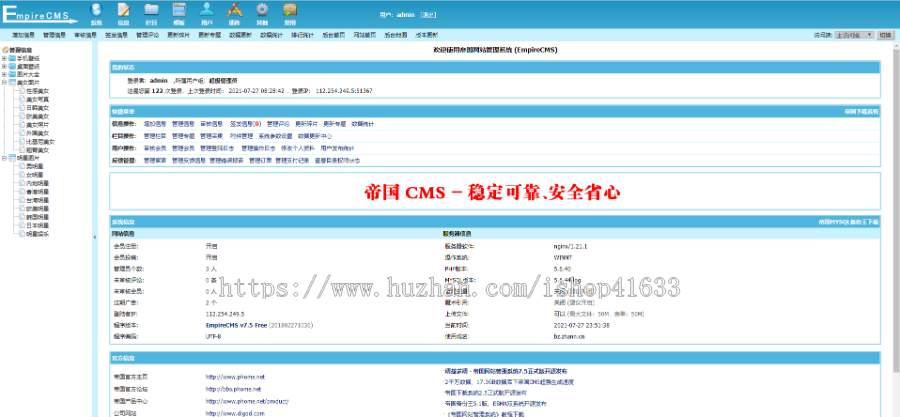Screen dimensions: 900x417
Task: Open the http://www.phome.net official site link
Action: pos(235,377)
